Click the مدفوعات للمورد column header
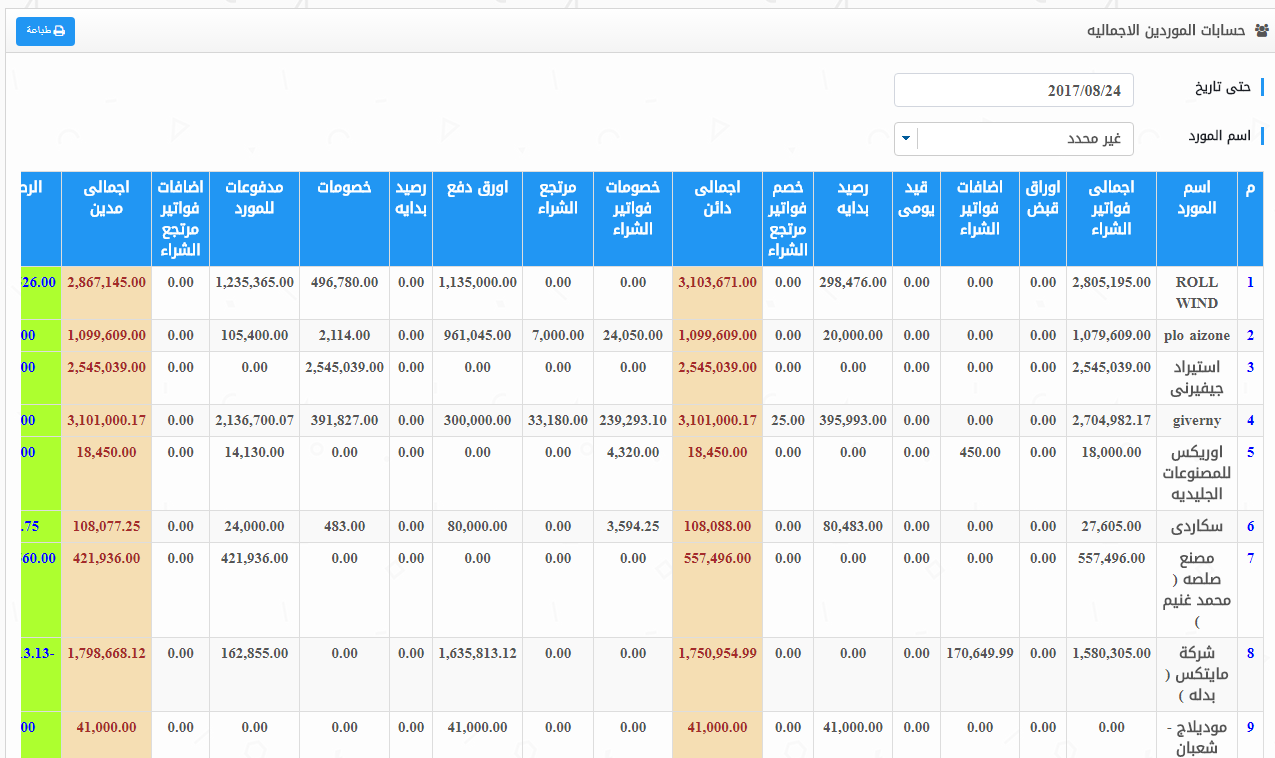The width and height of the screenshot is (1275, 758). pyautogui.click(x=254, y=198)
